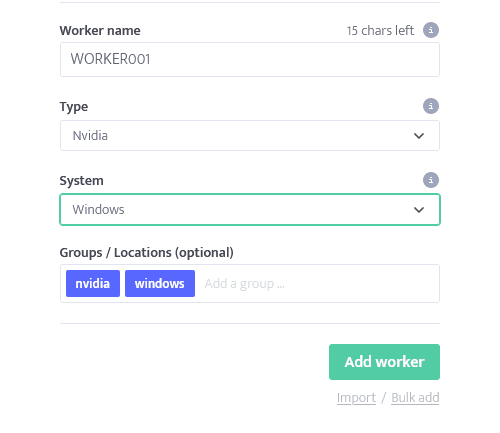Click the Add a group input

318,284
